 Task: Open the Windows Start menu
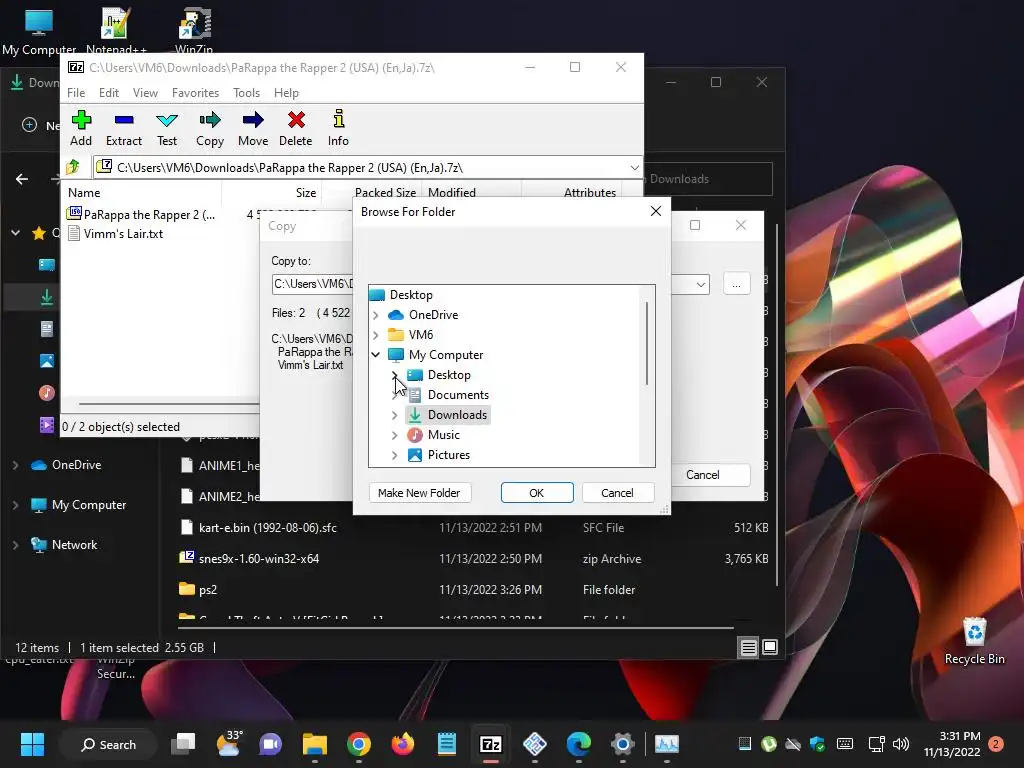[x=32, y=744]
